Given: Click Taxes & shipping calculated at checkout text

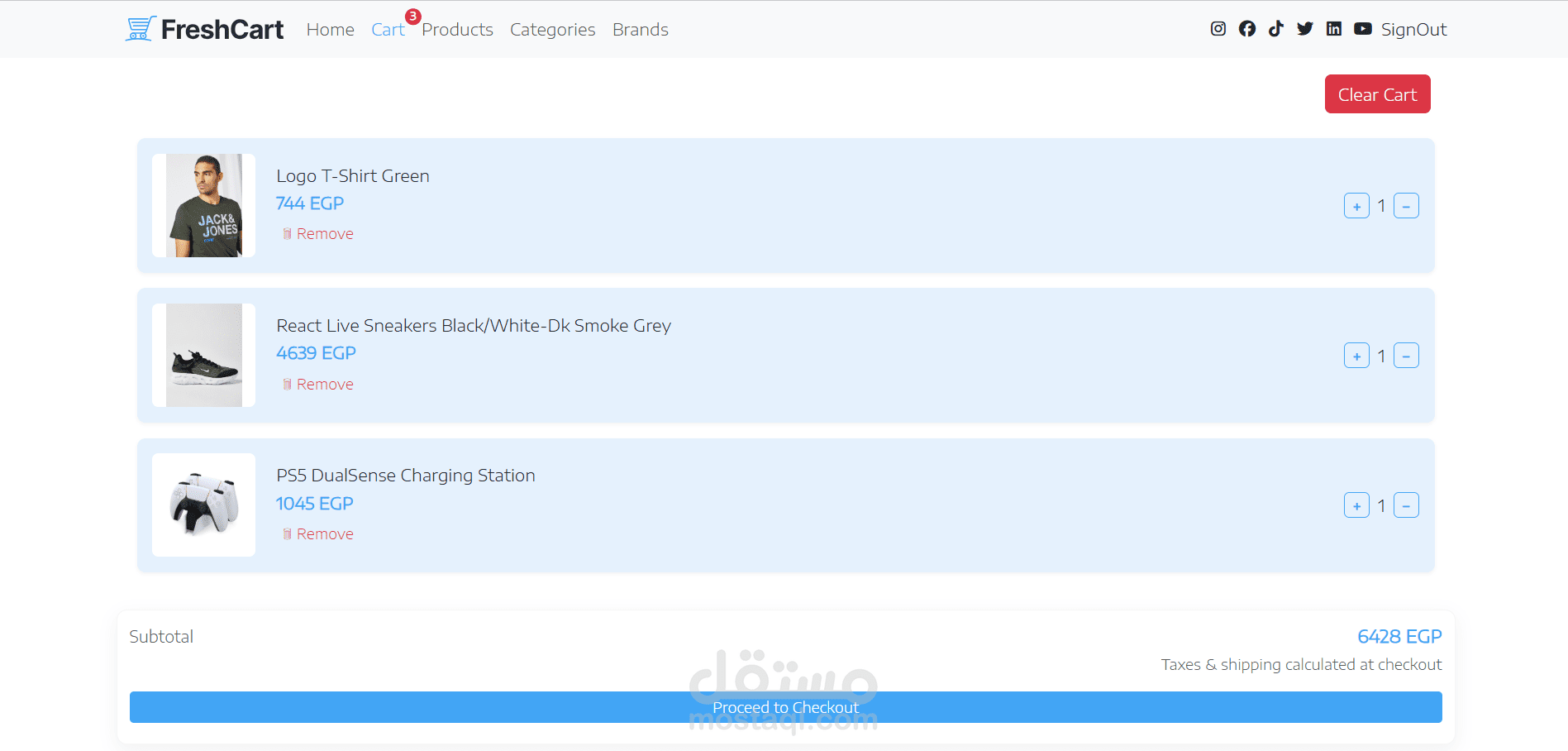Looking at the screenshot, I should (x=1301, y=665).
